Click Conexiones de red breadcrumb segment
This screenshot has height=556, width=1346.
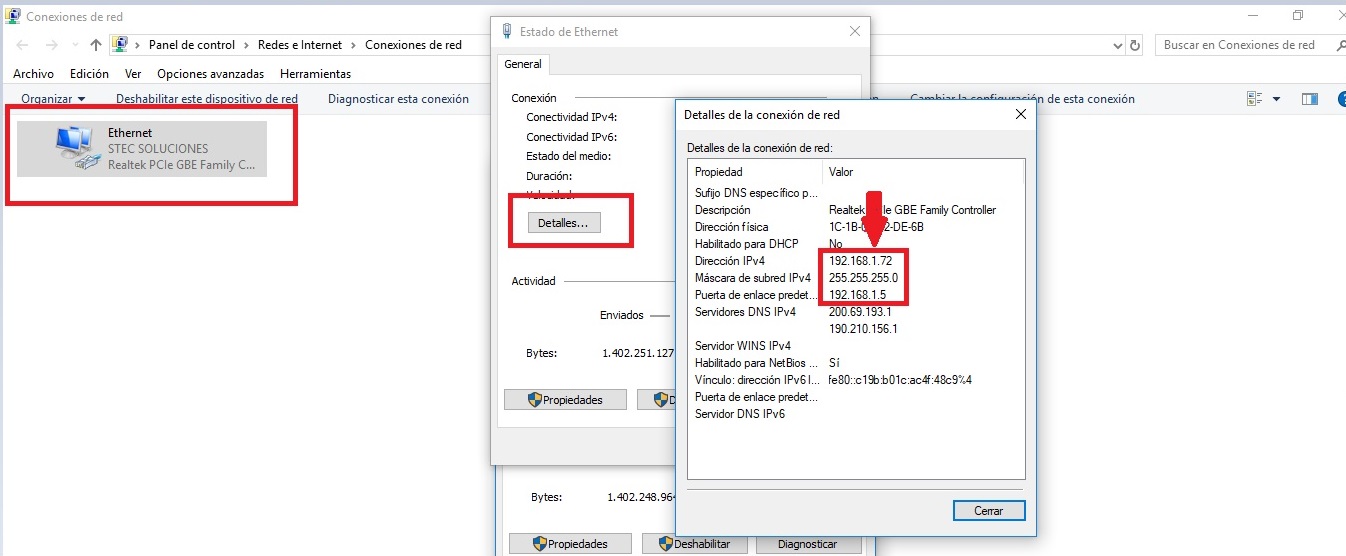[x=413, y=45]
